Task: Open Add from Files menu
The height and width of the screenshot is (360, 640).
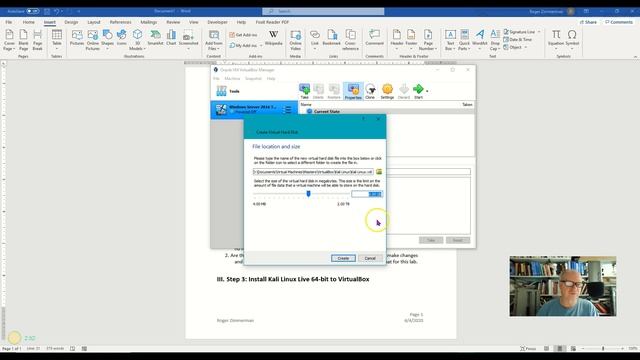Action: click(x=213, y=40)
